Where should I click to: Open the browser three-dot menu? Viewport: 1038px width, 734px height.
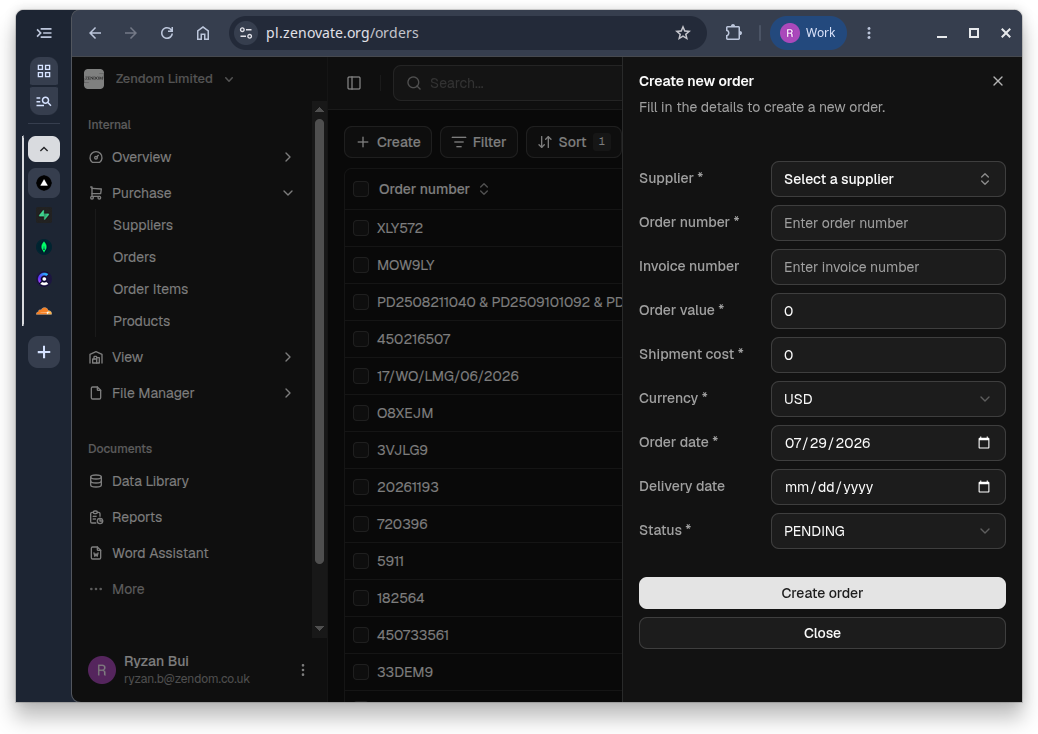tap(869, 33)
